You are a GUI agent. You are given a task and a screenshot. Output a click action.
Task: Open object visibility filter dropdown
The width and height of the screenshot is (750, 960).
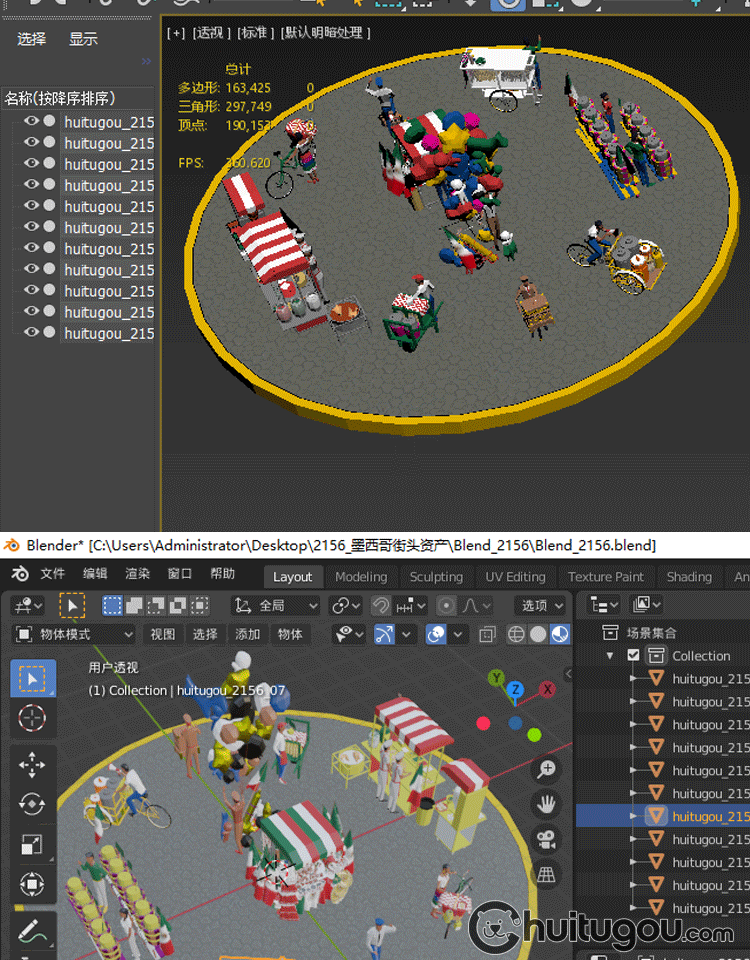click(349, 634)
